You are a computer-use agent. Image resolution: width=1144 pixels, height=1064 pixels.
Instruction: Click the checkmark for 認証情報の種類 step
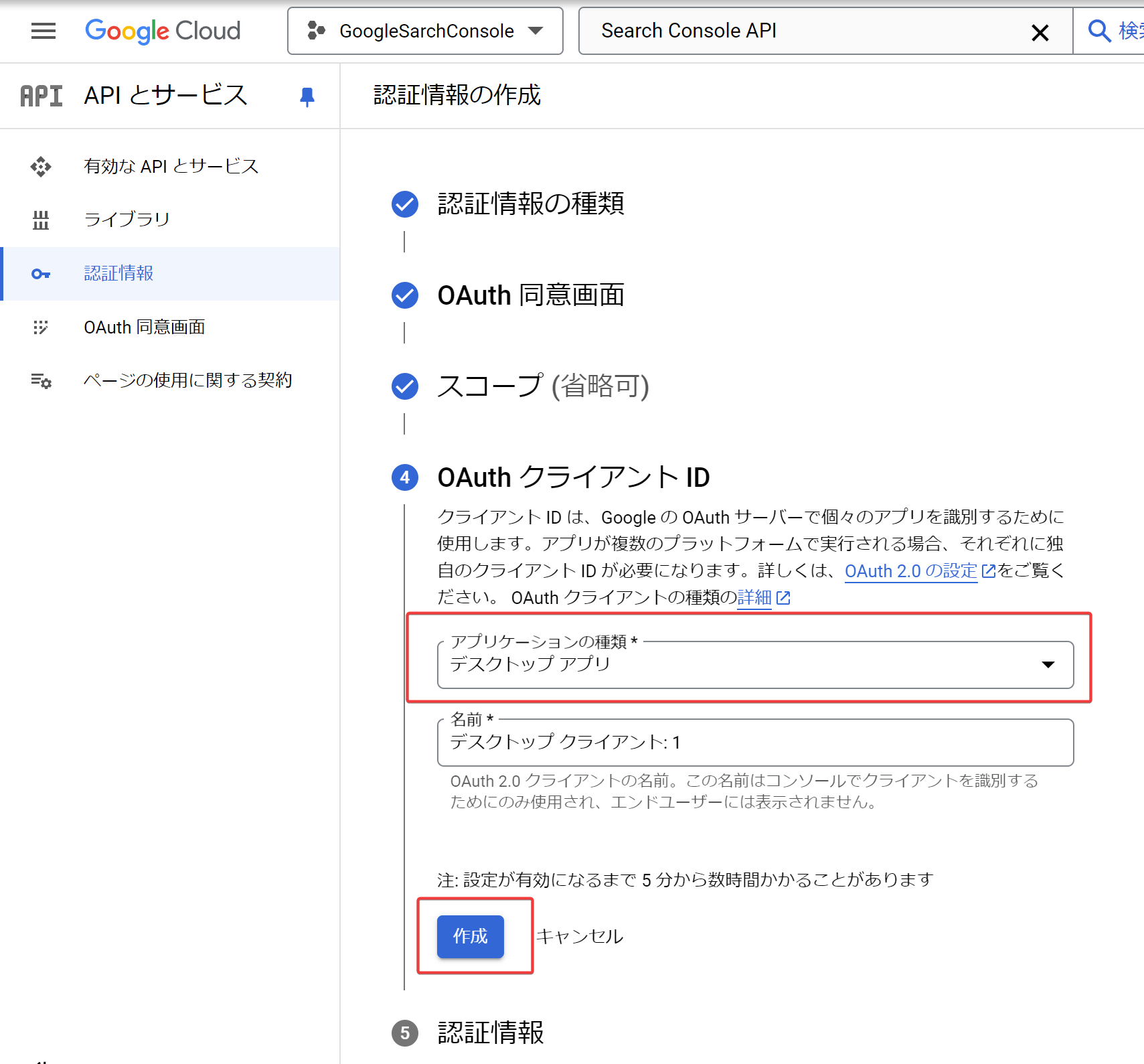(x=405, y=204)
